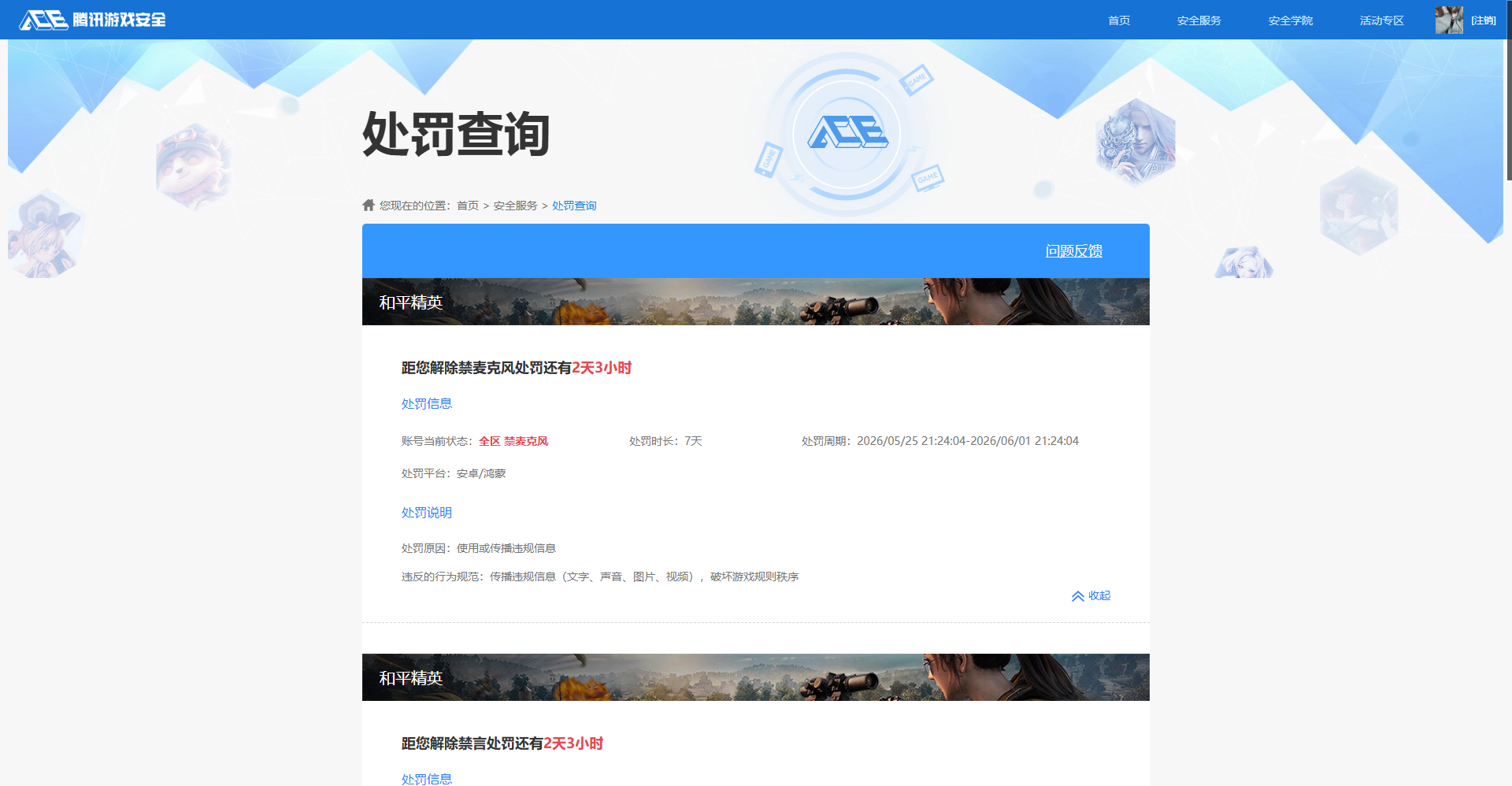This screenshot has height=786, width=1512.
Task: Click first 和平精英 game banner
Action: [x=756, y=302]
